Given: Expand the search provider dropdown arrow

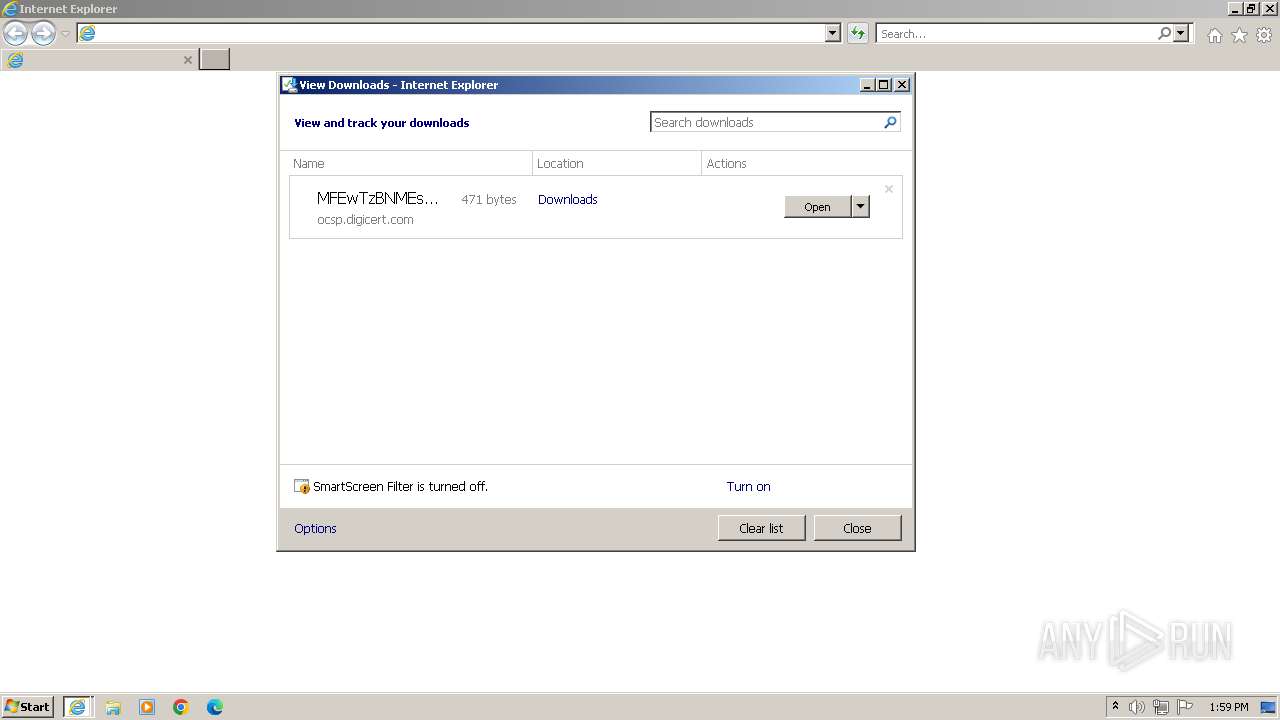Looking at the screenshot, I should [1181, 33].
